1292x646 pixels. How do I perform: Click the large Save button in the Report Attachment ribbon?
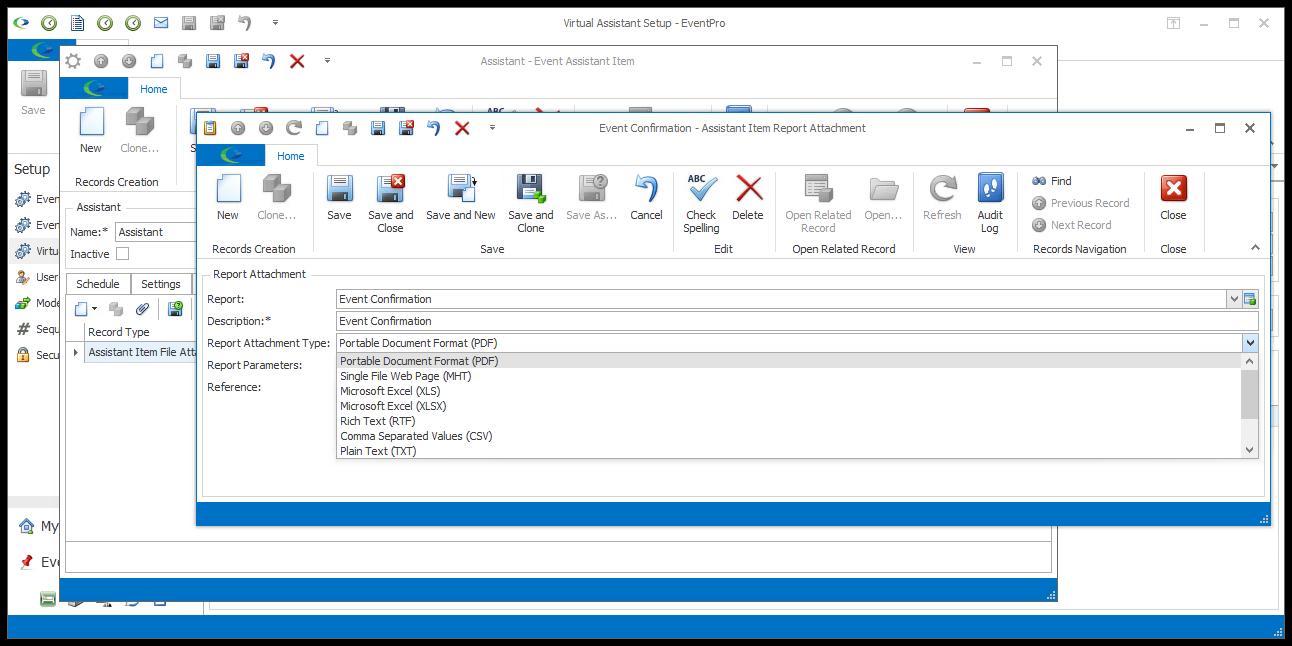[339, 197]
